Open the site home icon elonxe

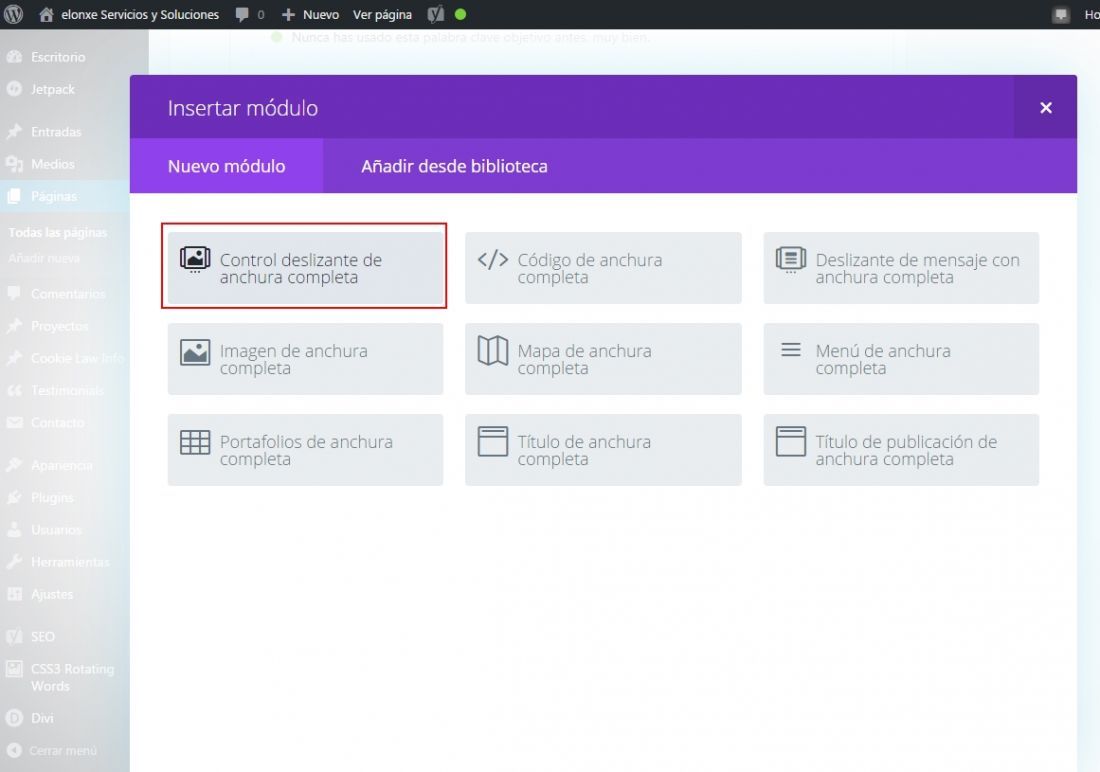click(46, 14)
